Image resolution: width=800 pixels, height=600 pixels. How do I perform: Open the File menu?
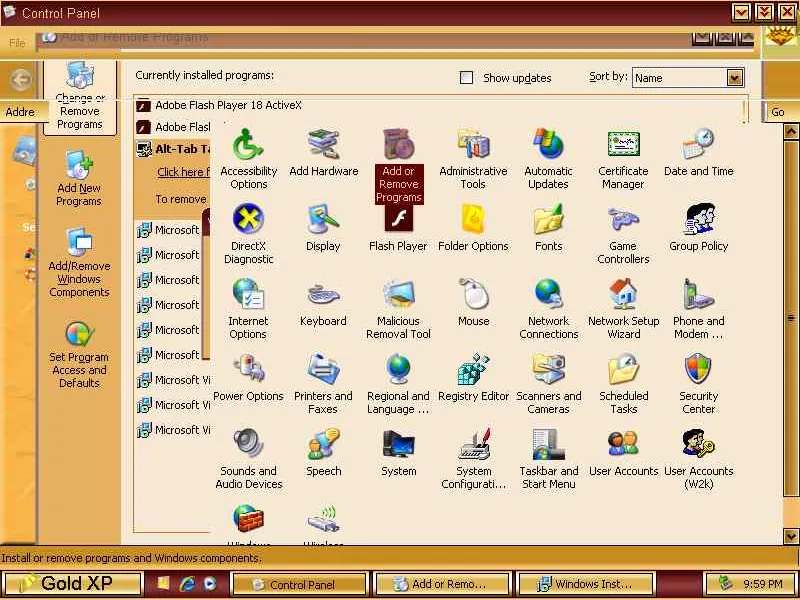coord(17,43)
